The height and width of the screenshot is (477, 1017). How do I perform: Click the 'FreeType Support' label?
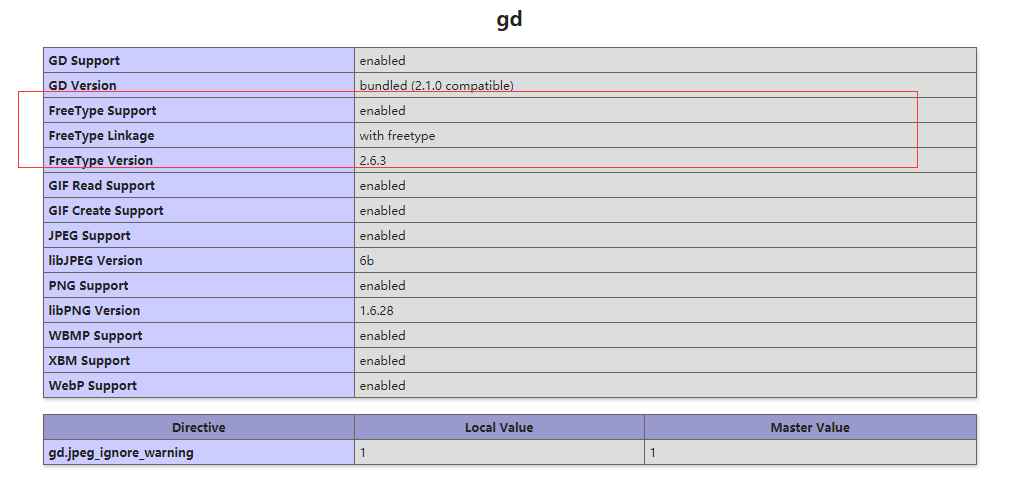pos(102,111)
